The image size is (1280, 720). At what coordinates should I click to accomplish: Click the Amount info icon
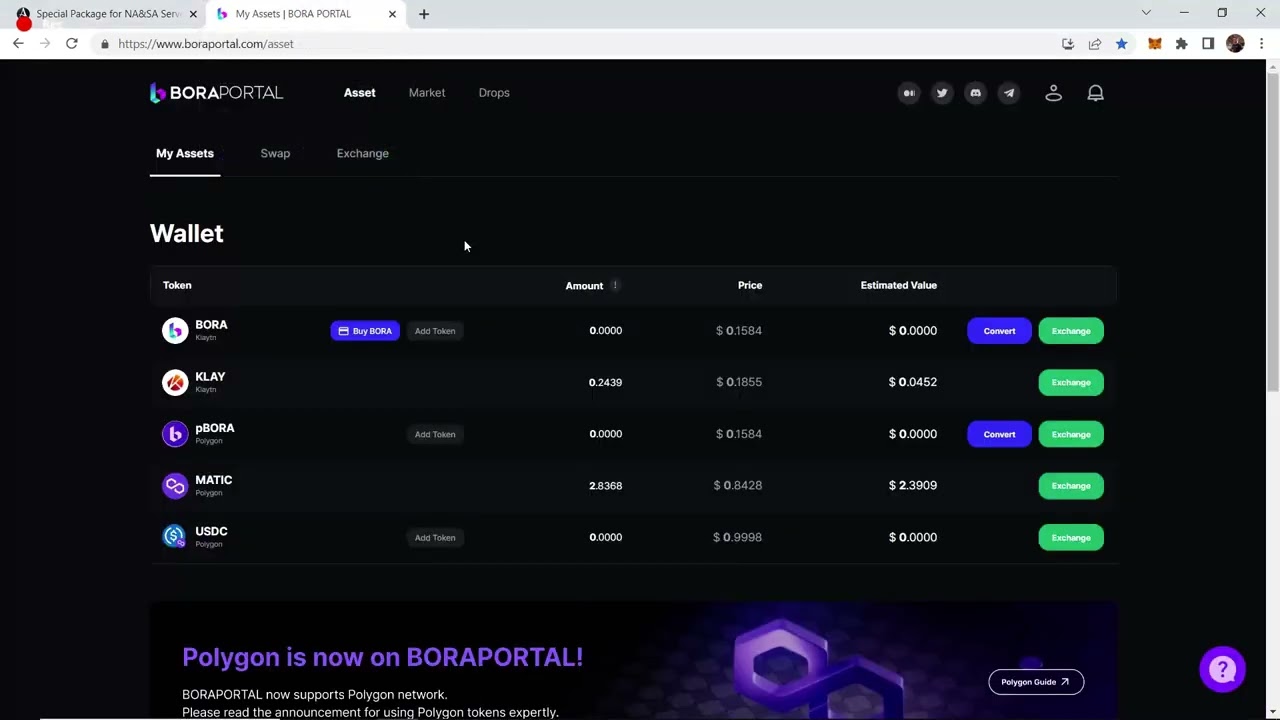[x=615, y=285]
